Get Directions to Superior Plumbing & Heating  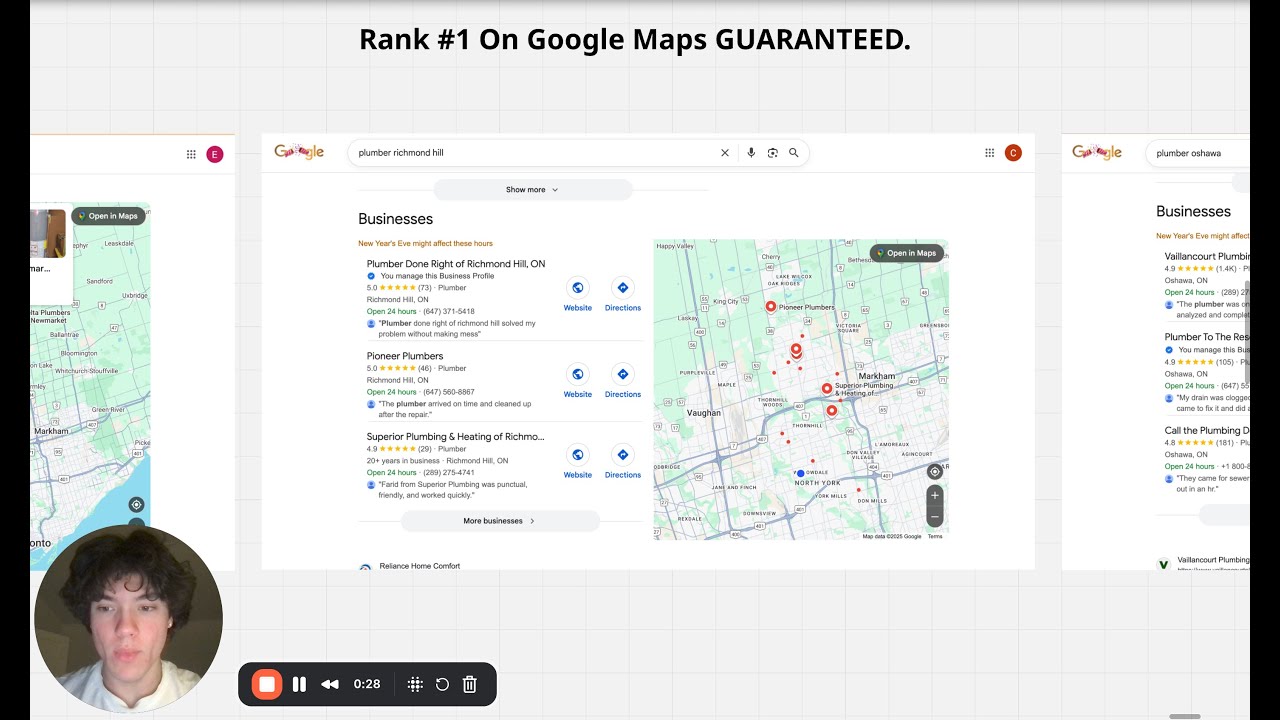tap(622, 462)
